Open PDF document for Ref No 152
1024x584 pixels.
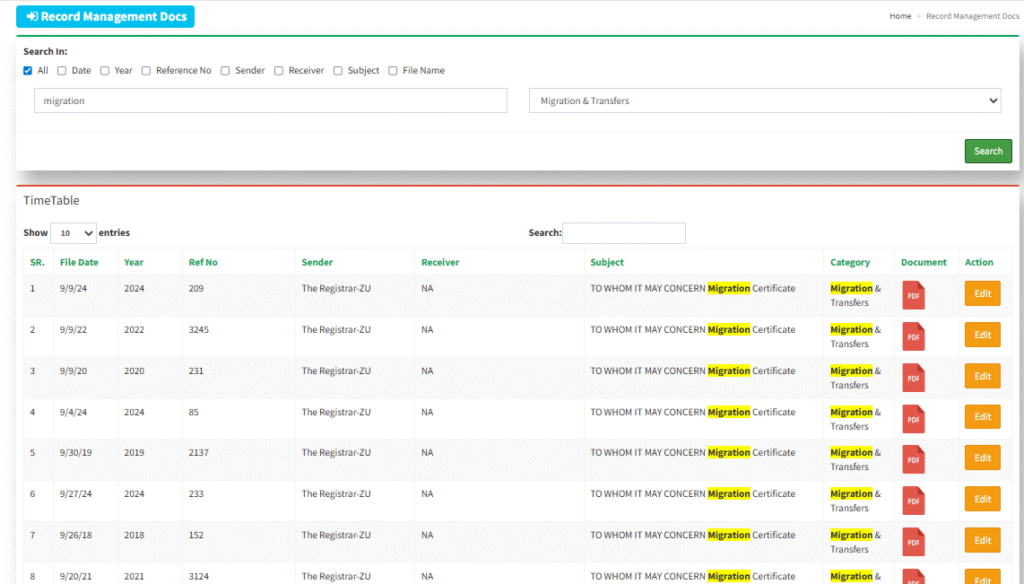[913, 542]
